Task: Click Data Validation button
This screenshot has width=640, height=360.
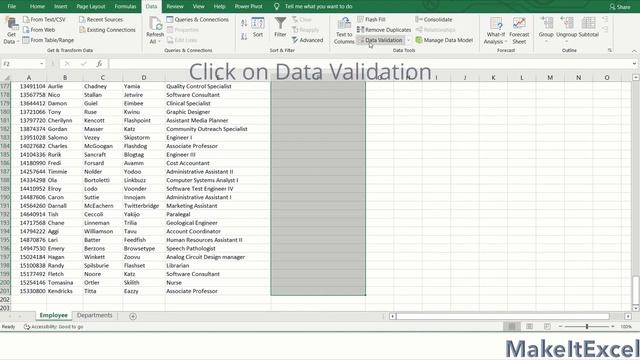Action: click(x=380, y=40)
